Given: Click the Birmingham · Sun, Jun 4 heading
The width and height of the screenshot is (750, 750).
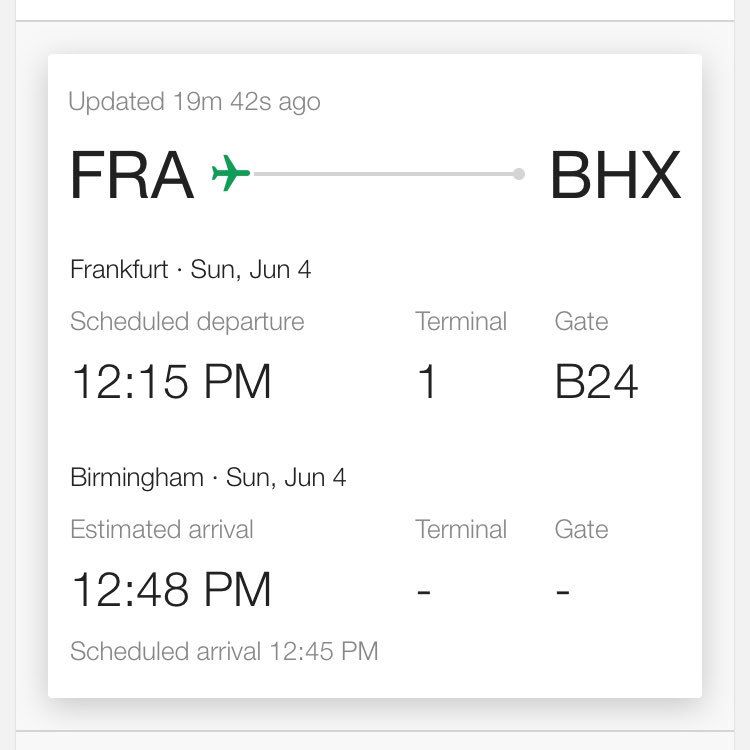Looking at the screenshot, I should pyautogui.click(x=208, y=478).
